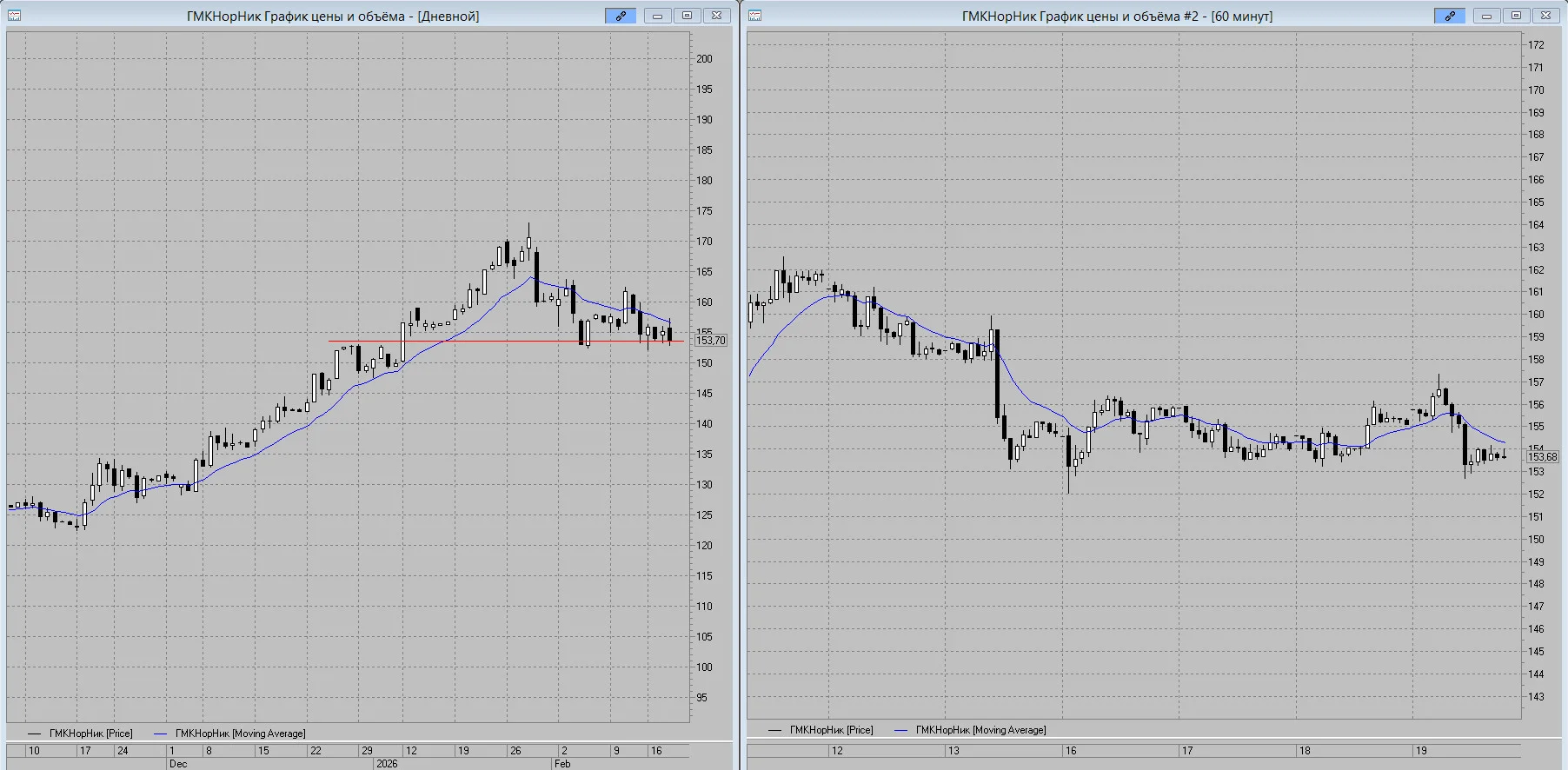This screenshot has height=770, width=1568.
Task: Click the 153,70 price label on daily chart
Action: pyautogui.click(x=711, y=341)
